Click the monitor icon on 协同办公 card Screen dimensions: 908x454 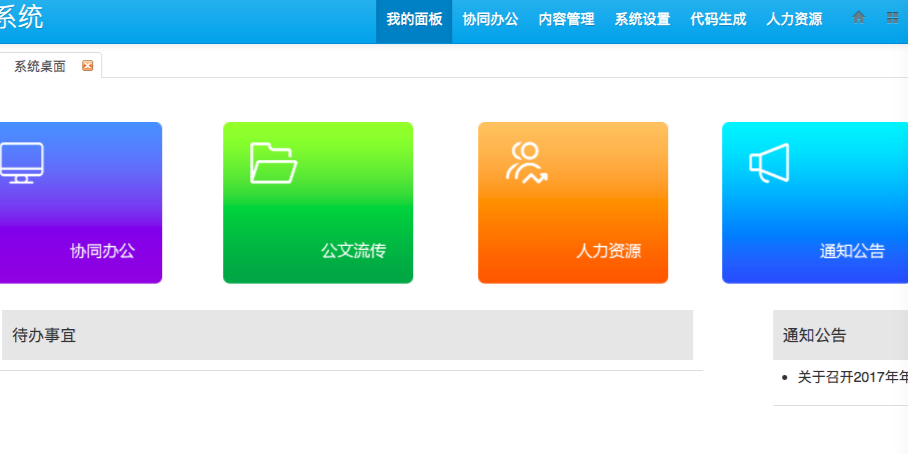pyautogui.click(x=21, y=162)
